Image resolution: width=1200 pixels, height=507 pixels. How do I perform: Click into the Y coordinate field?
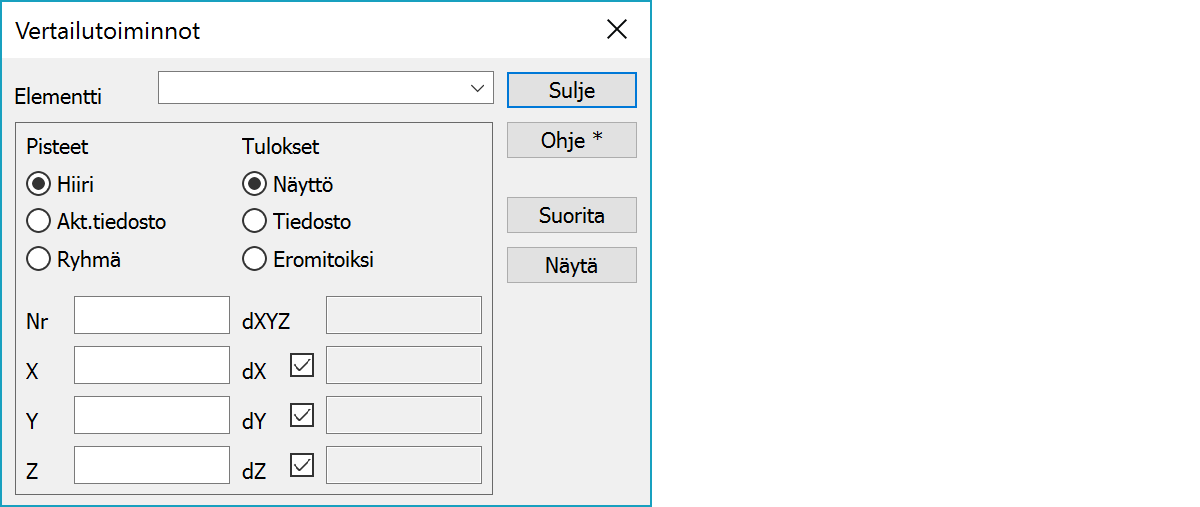(152, 415)
